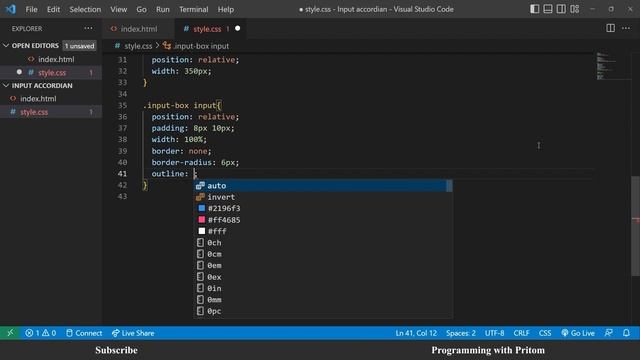Open View menu
This screenshot has width=640, height=360.
tap(118, 9)
